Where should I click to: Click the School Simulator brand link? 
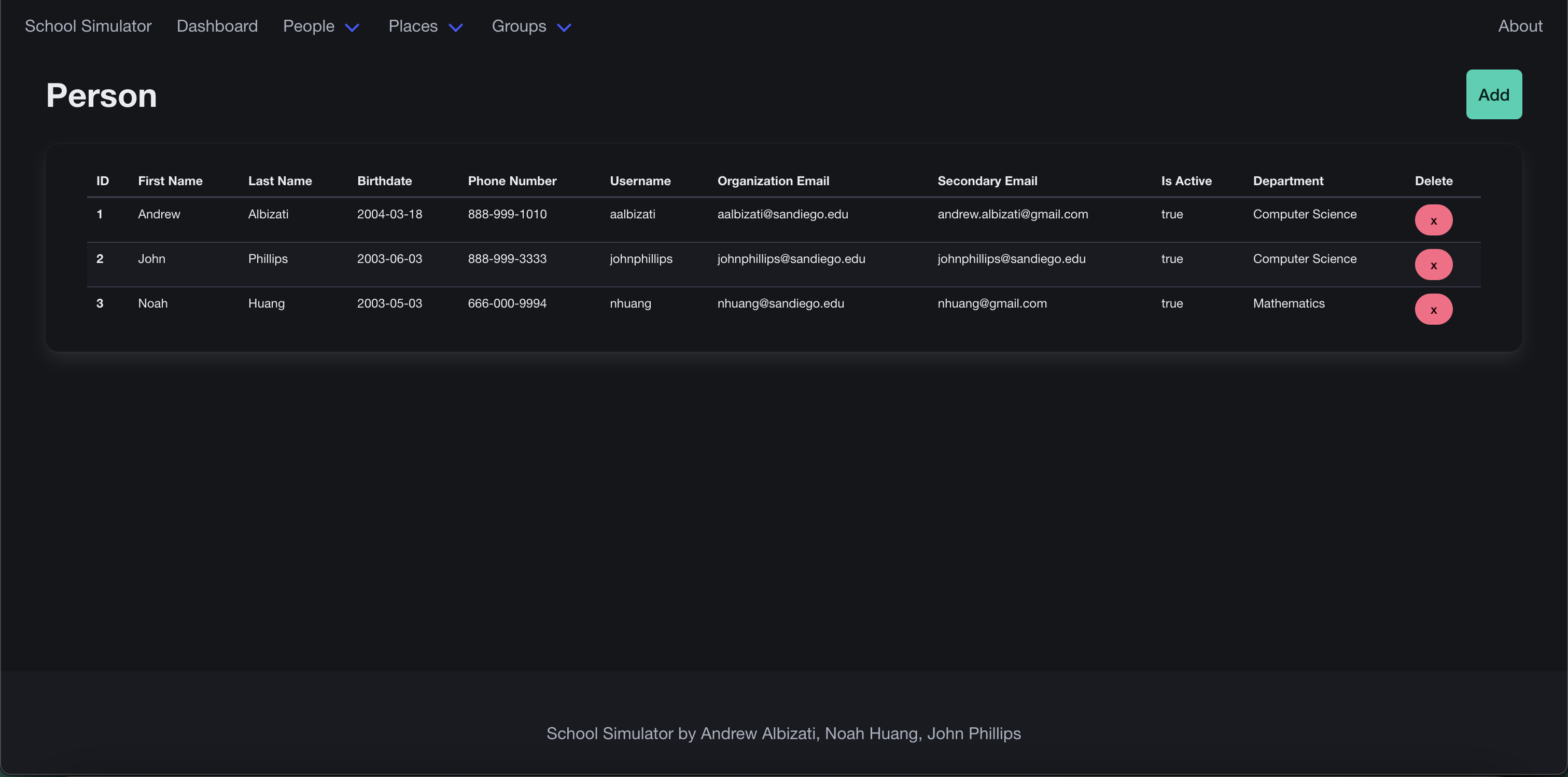click(x=88, y=26)
